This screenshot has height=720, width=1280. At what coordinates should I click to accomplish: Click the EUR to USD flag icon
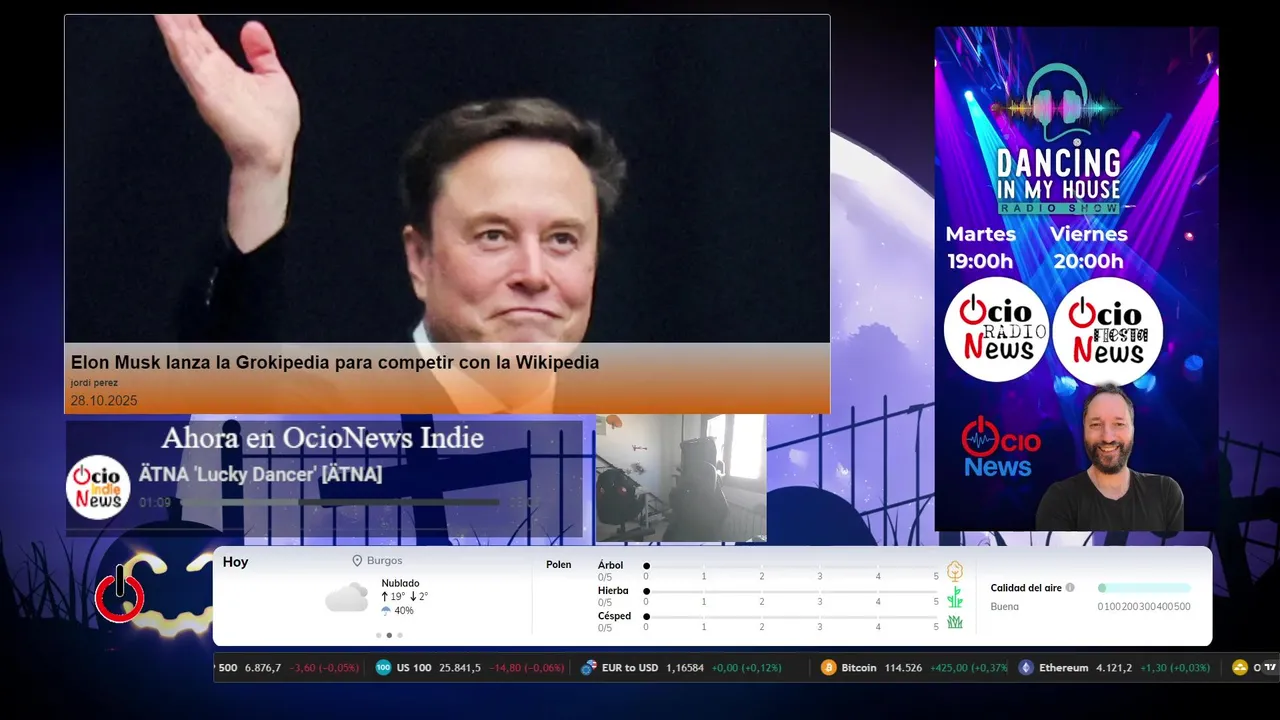tap(589, 668)
